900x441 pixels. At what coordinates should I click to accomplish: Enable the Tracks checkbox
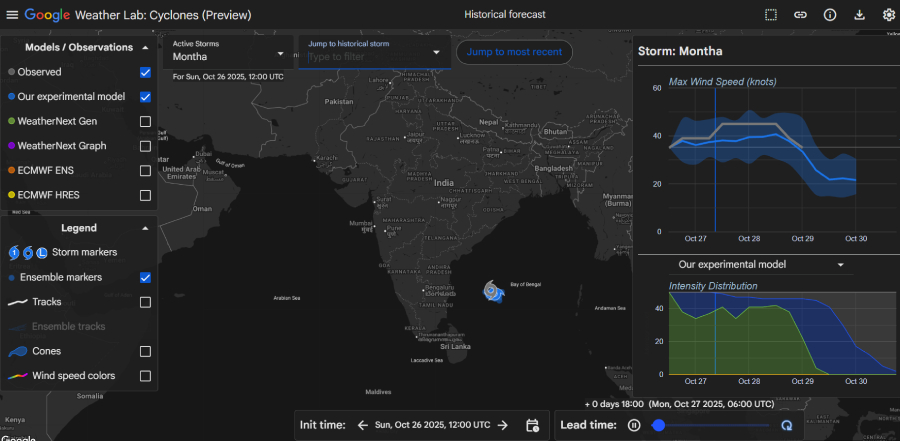click(145, 302)
